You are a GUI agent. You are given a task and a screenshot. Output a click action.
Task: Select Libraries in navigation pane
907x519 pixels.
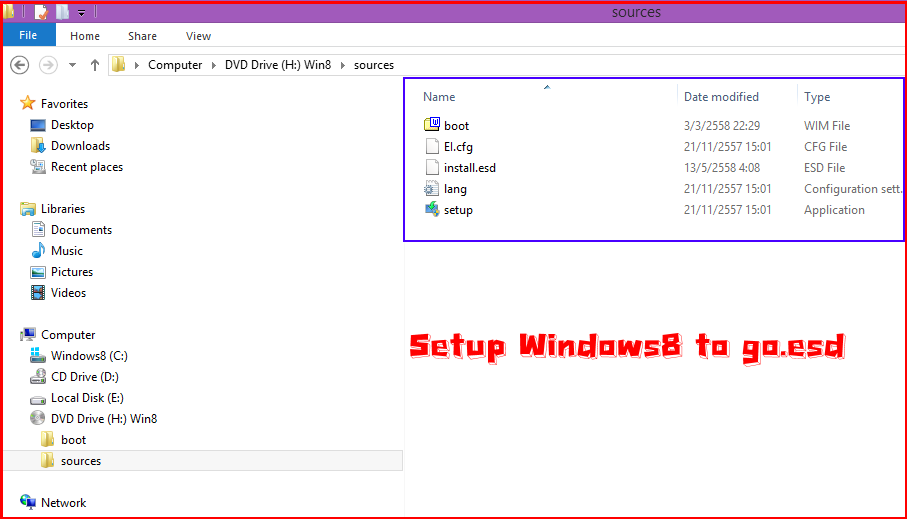[x=63, y=209]
